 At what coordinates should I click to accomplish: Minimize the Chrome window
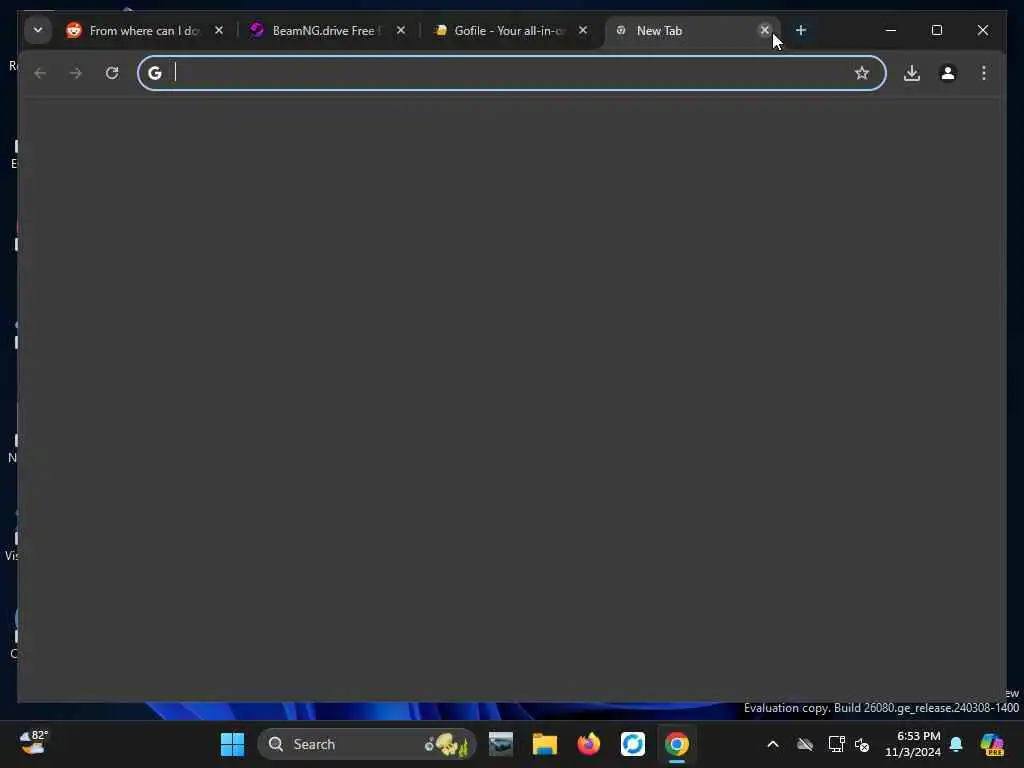tap(891, 30)
